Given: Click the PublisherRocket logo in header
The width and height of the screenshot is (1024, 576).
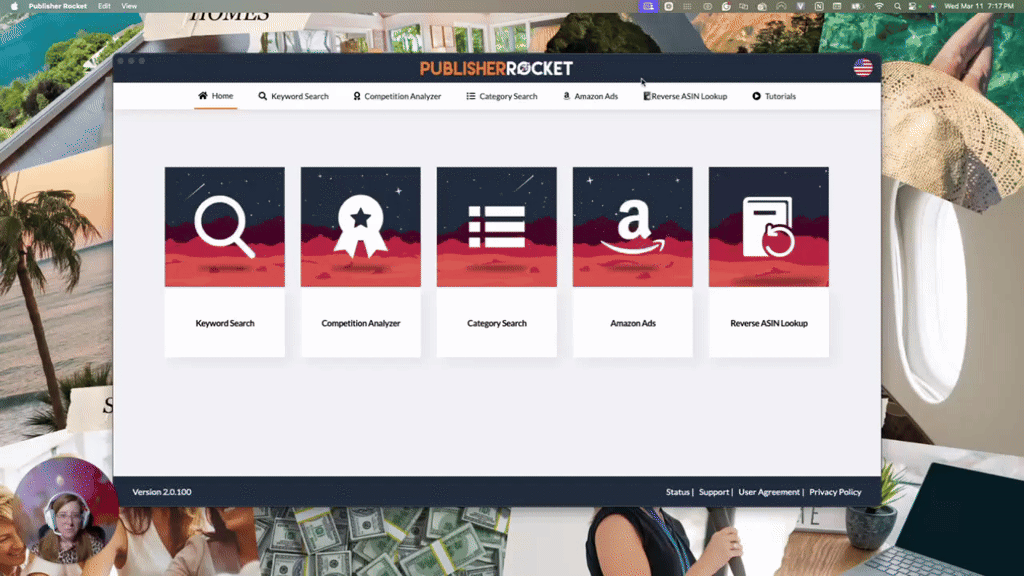Looking at the screenshot, I should (x=496, y=68).
